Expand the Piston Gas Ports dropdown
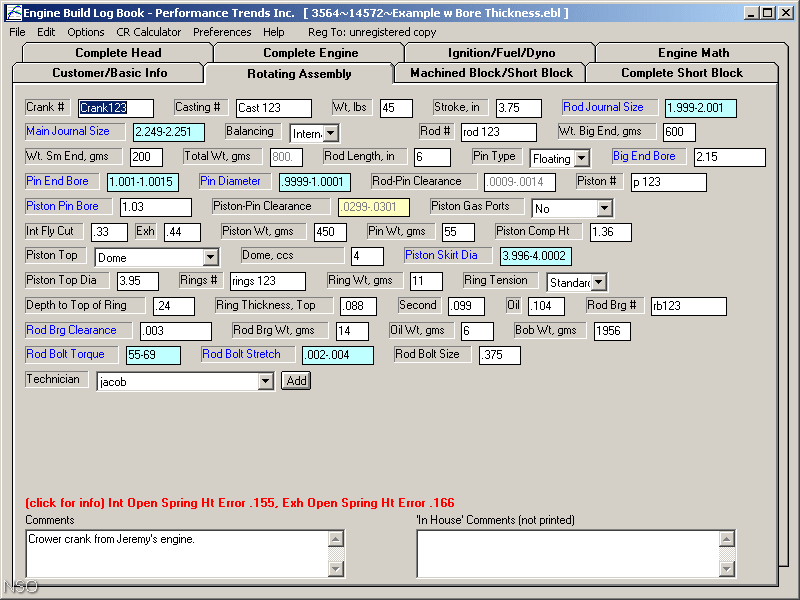 tap(605, 208)
